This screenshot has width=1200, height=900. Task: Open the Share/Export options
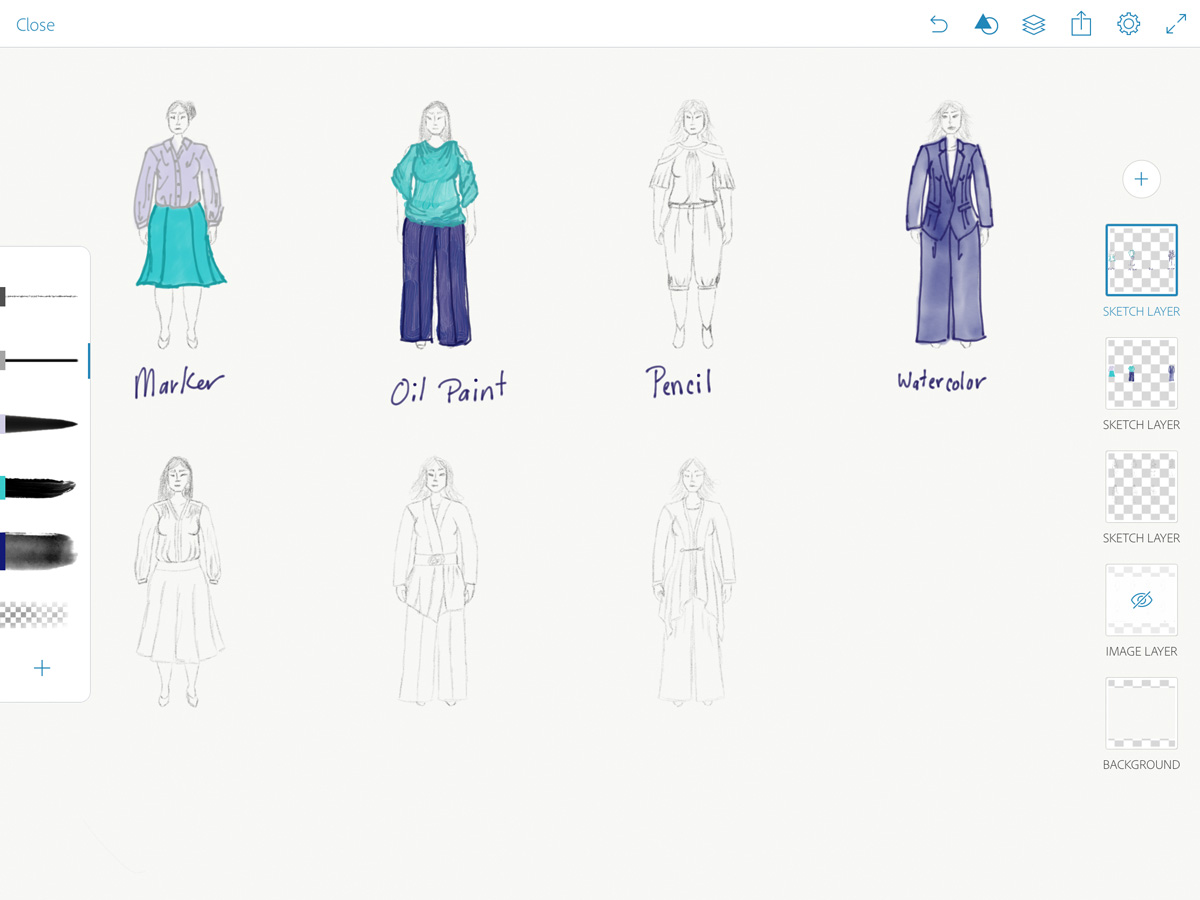point(1081,24)
